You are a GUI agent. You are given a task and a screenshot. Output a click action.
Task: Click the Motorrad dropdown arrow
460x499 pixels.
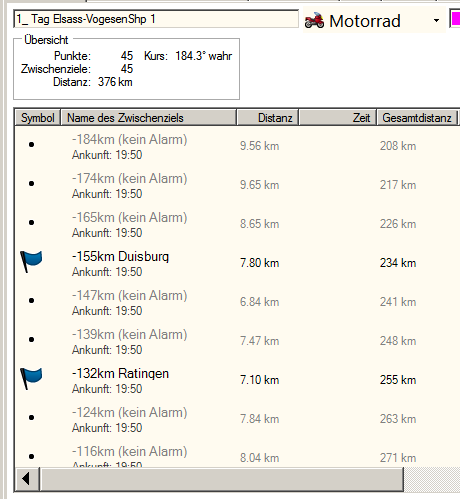[436, 21]
